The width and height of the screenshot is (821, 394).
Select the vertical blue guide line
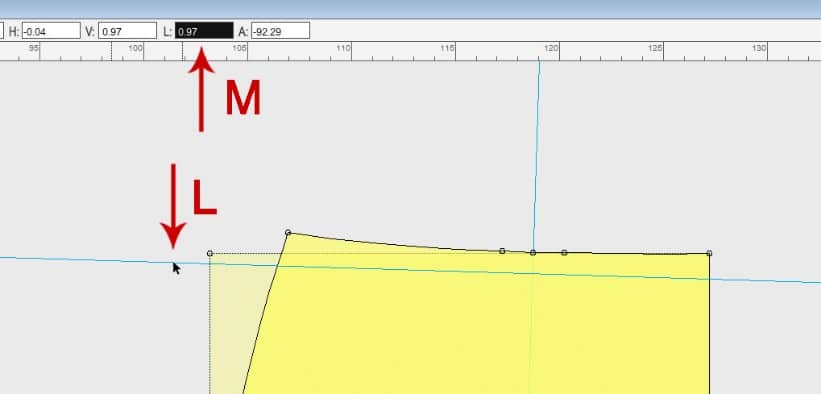pos(537,157)
